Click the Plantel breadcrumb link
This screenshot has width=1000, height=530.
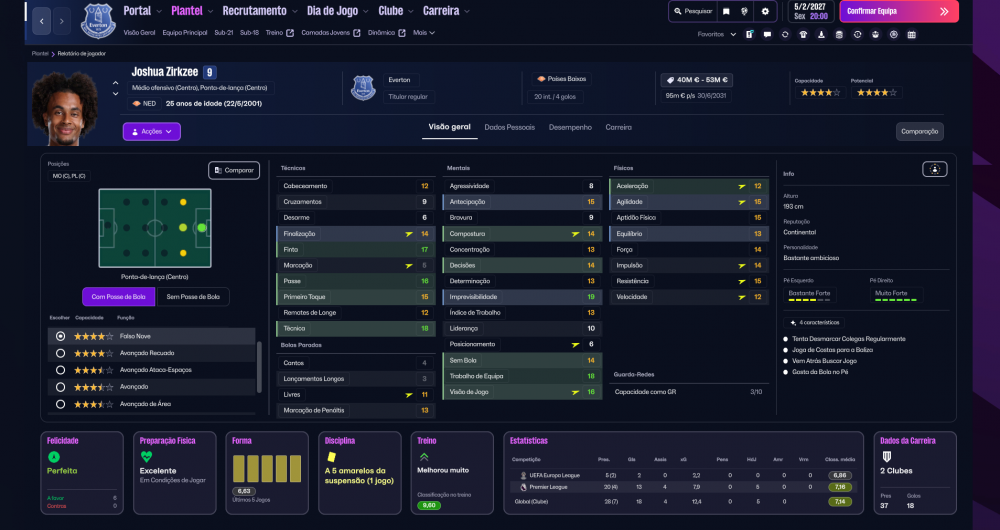click(40, 54)
